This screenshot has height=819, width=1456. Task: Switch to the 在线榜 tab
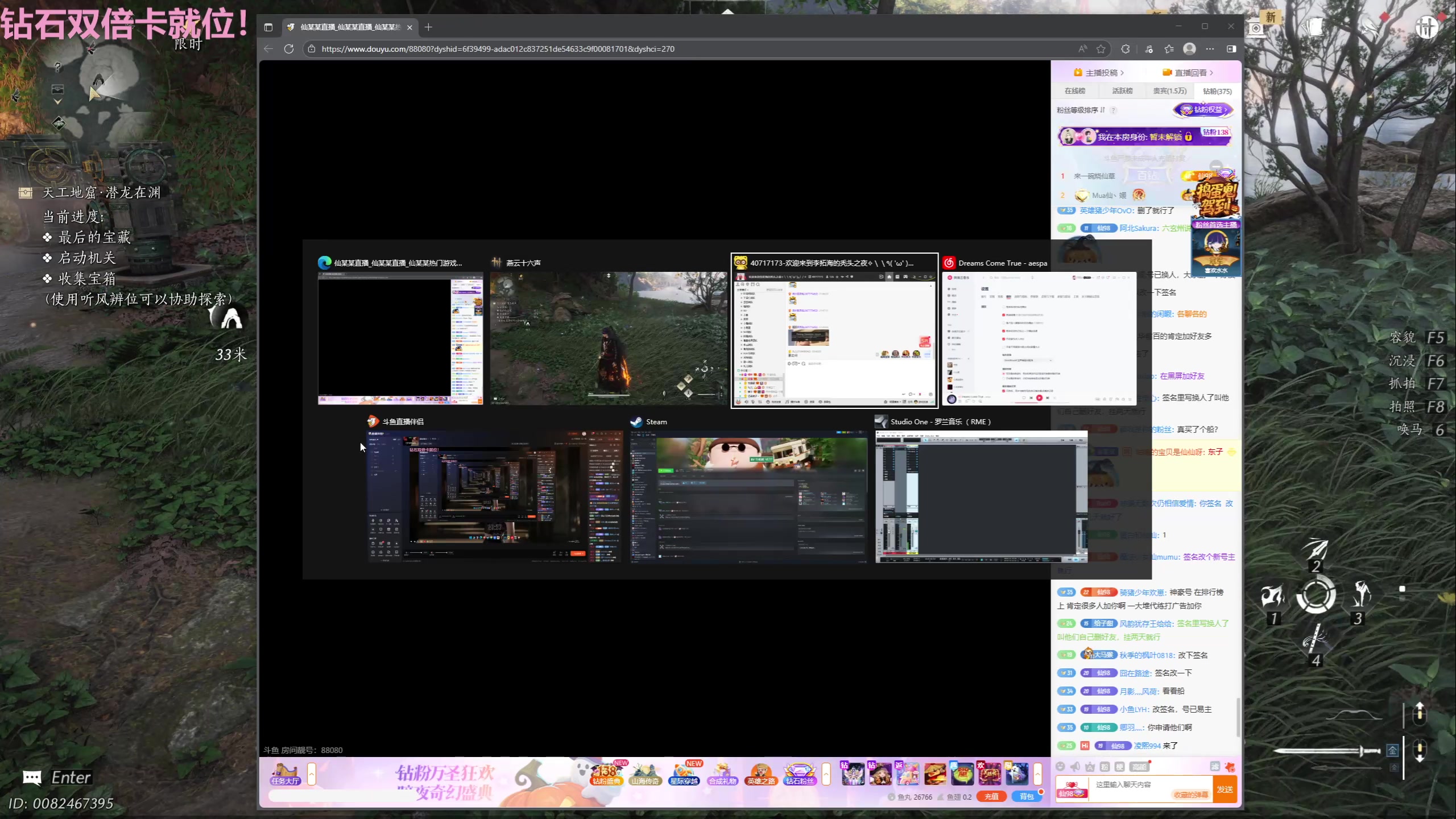[x=1075, y=91]
